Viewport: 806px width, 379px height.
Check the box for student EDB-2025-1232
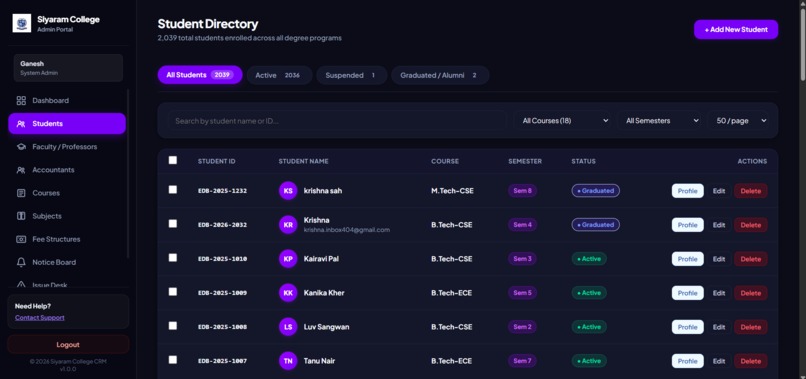click(x=173, y=190)
